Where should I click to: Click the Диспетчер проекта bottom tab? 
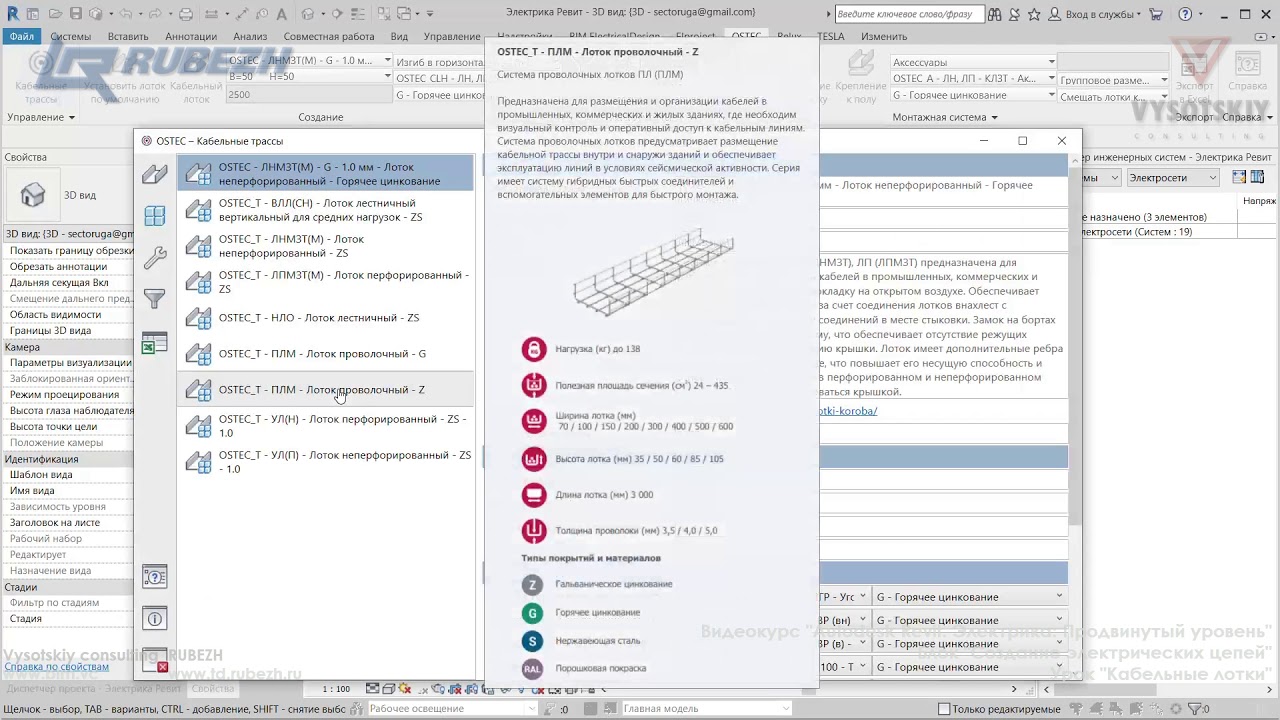coord(94,689)
